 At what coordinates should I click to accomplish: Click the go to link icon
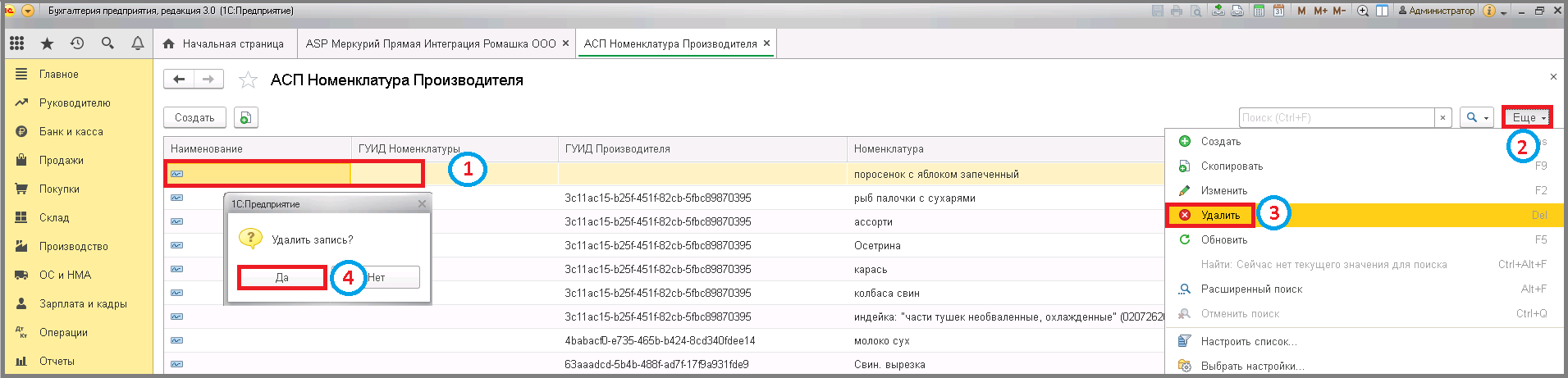pos(1237,11)
